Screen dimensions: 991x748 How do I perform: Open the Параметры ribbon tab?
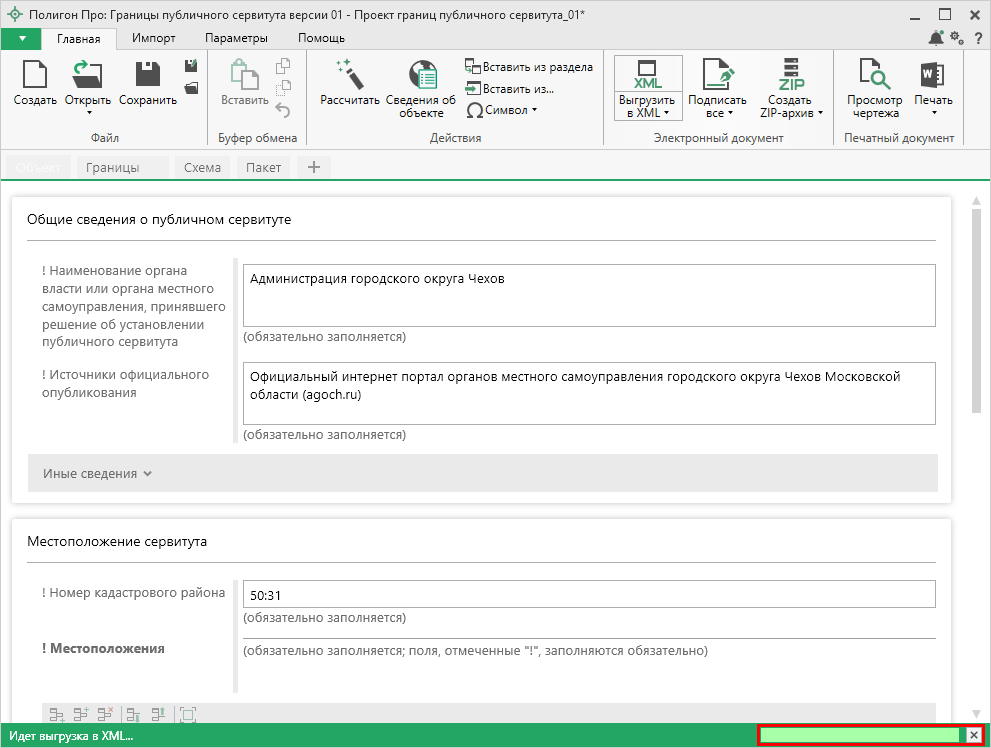(236, 38)
